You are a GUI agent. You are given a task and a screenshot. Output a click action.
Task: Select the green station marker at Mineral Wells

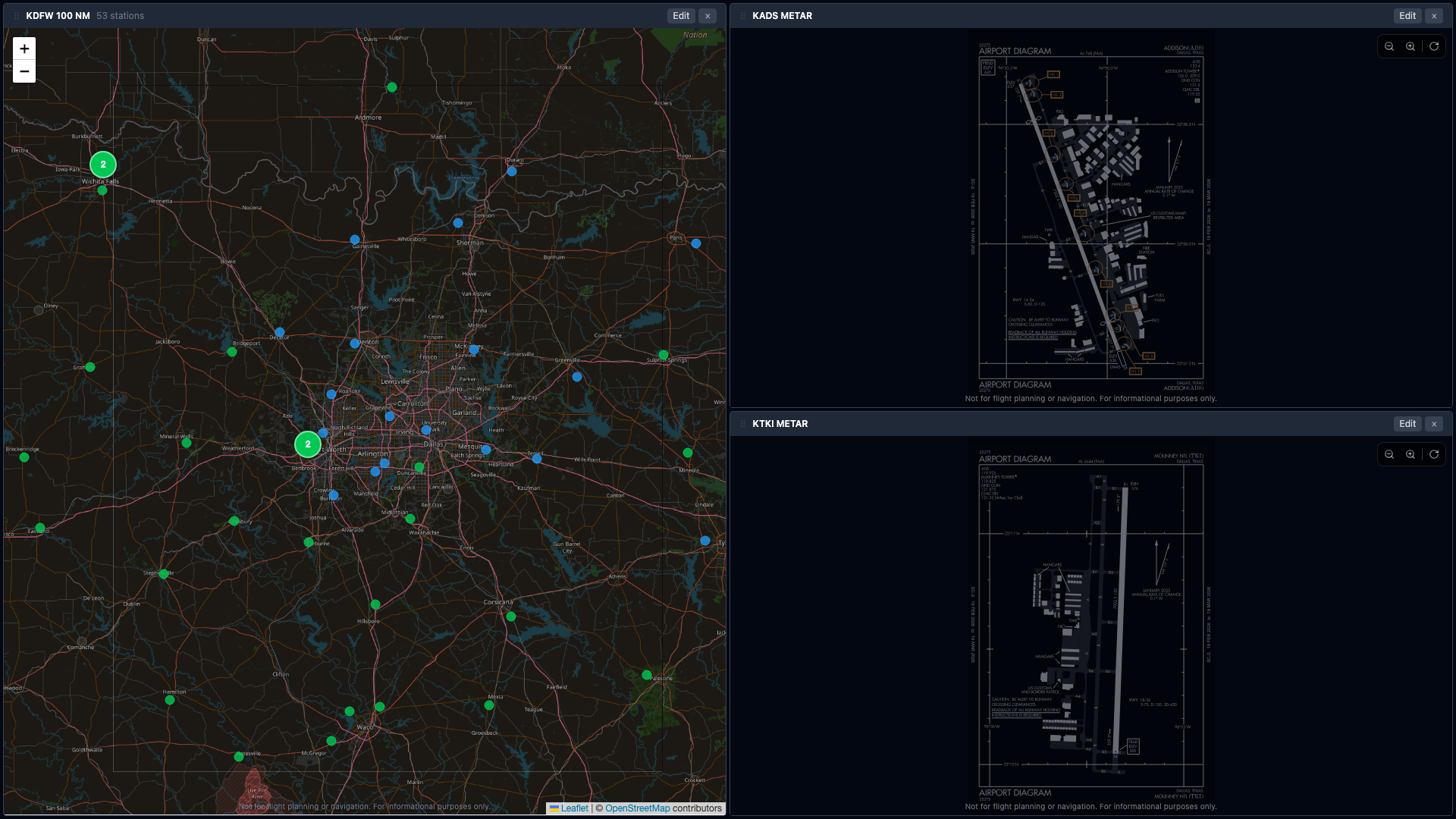[187, 443]
